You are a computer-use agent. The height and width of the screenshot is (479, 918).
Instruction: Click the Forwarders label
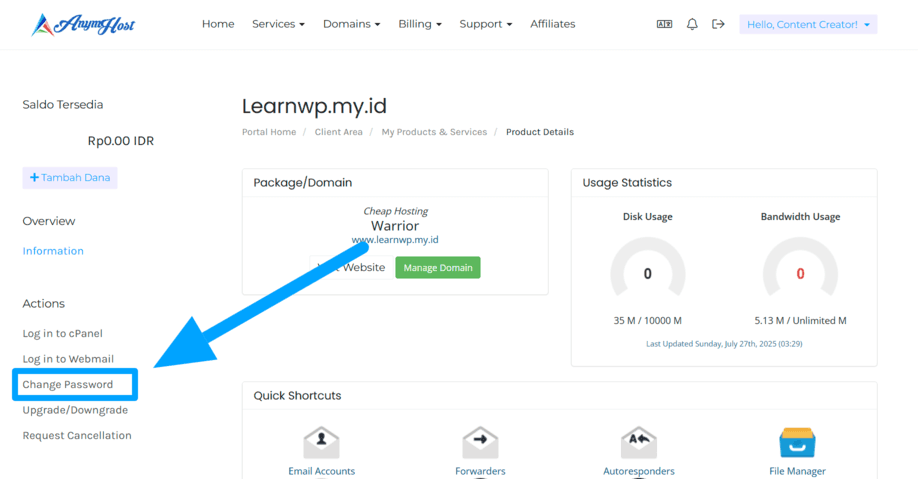480,471
